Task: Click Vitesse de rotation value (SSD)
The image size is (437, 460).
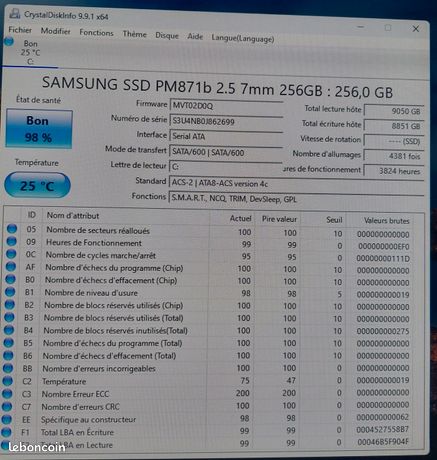Action: [x=394, y=141]
